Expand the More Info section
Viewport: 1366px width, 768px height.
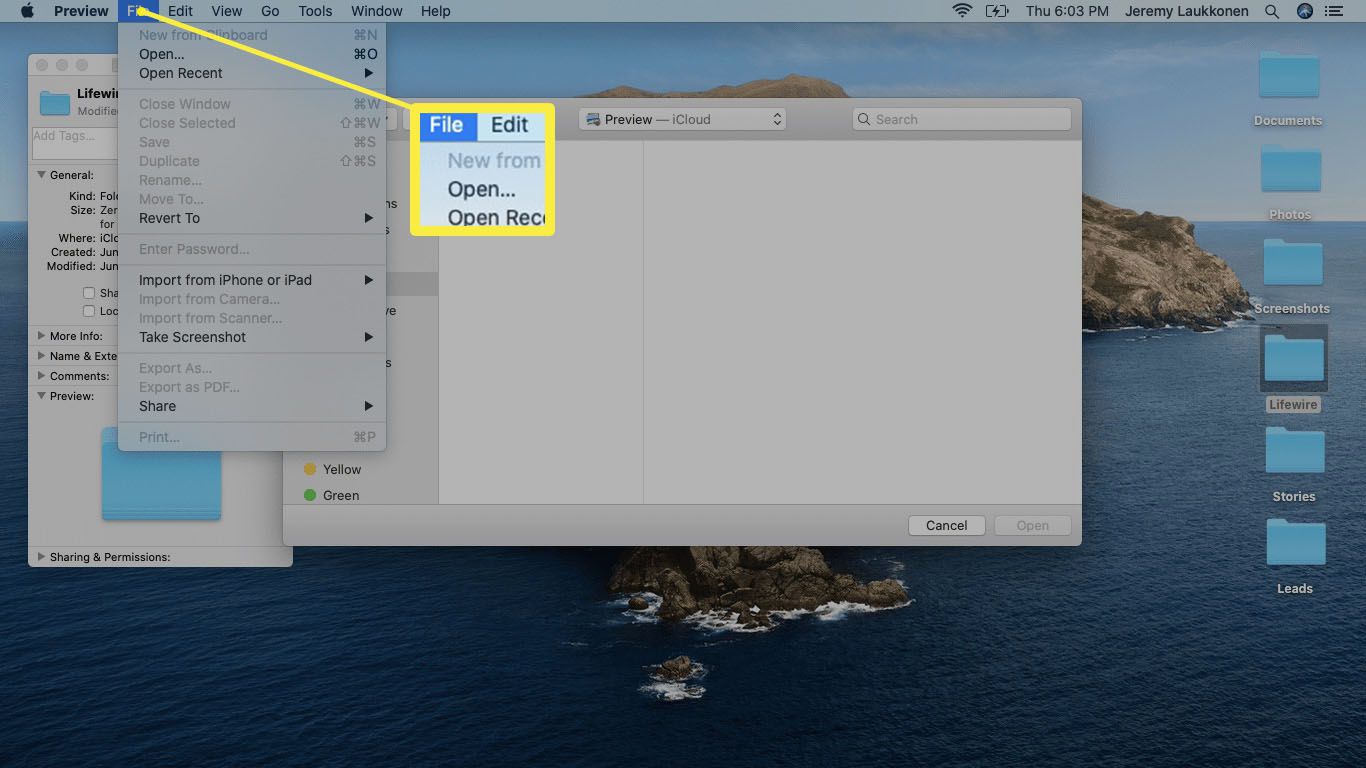point(42,336)
